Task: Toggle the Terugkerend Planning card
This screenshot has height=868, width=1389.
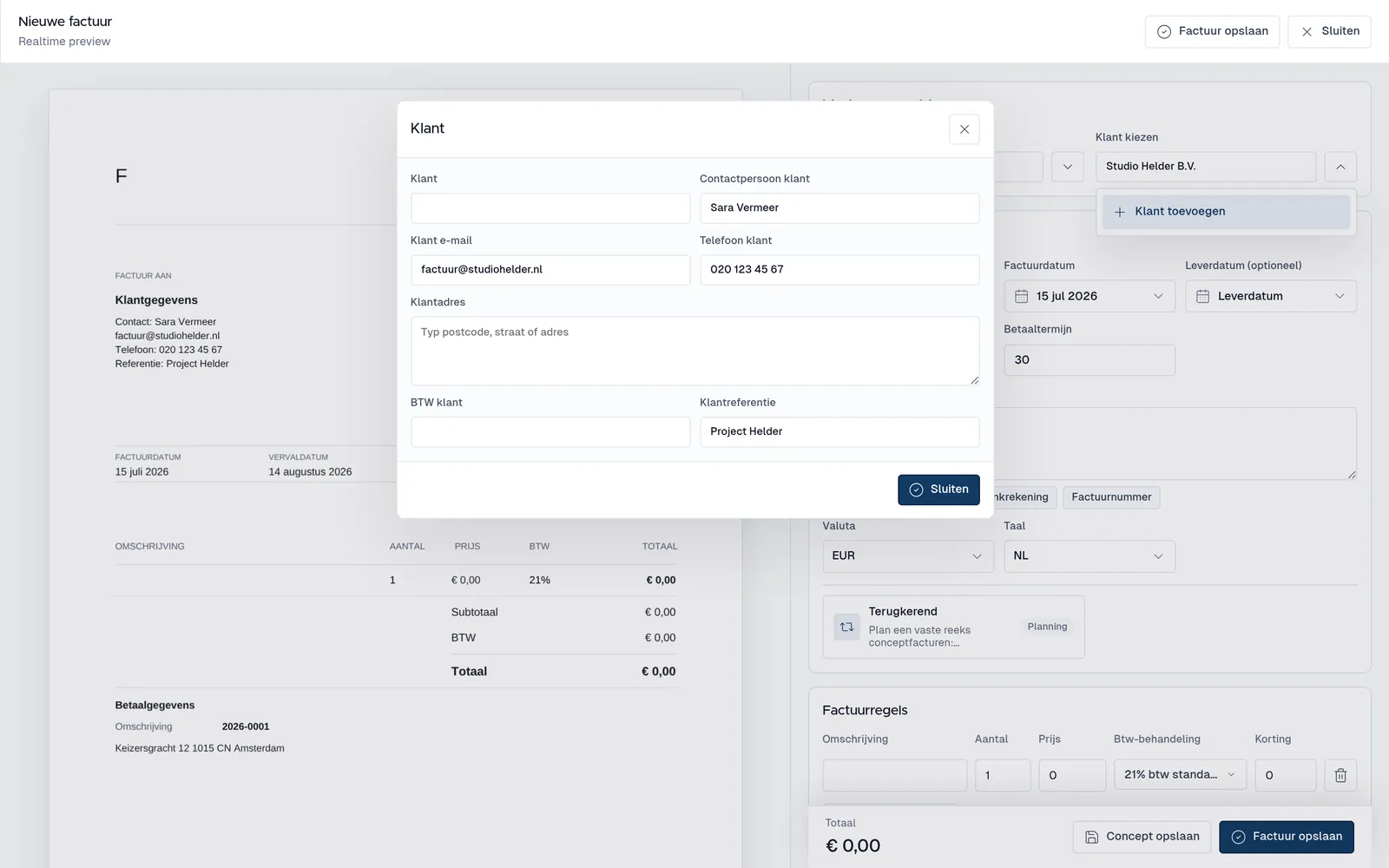Action: 953,627
